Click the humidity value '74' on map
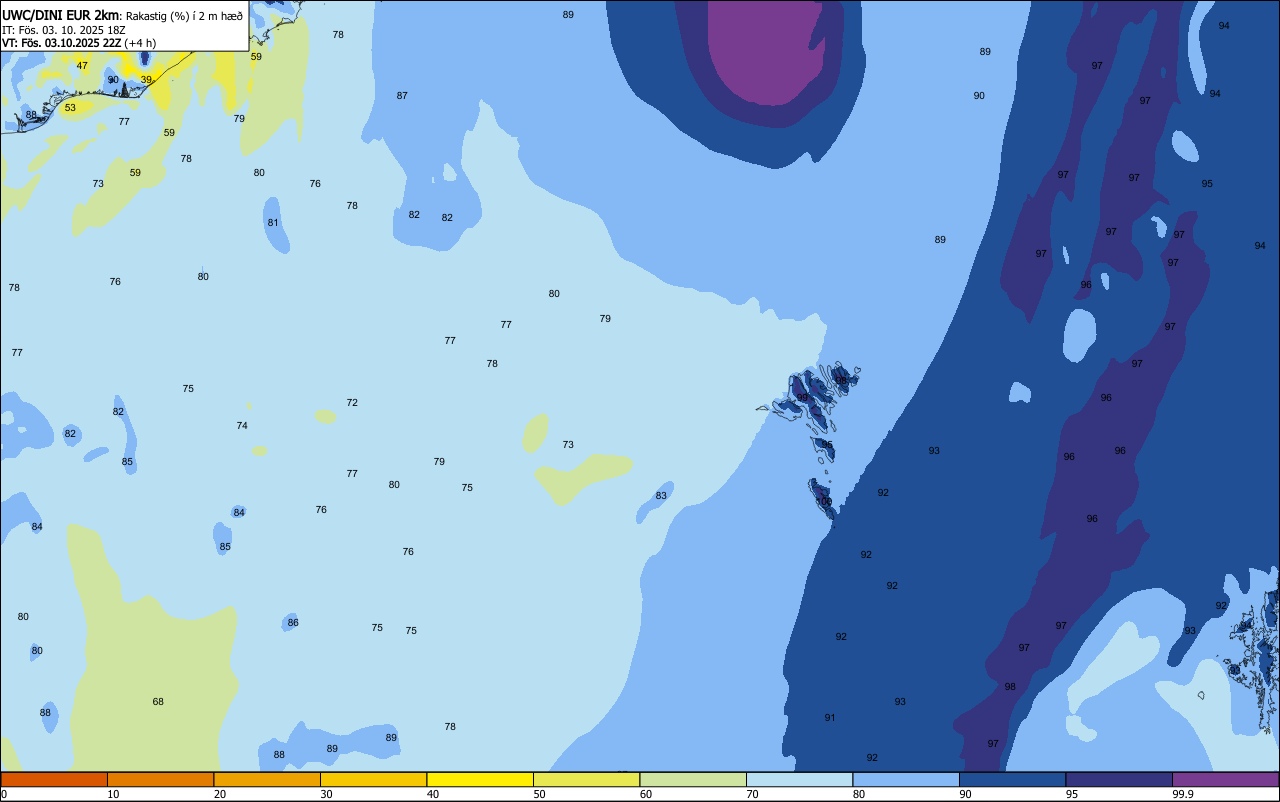Screen dimensions: 1280x802 coord(242,426)
